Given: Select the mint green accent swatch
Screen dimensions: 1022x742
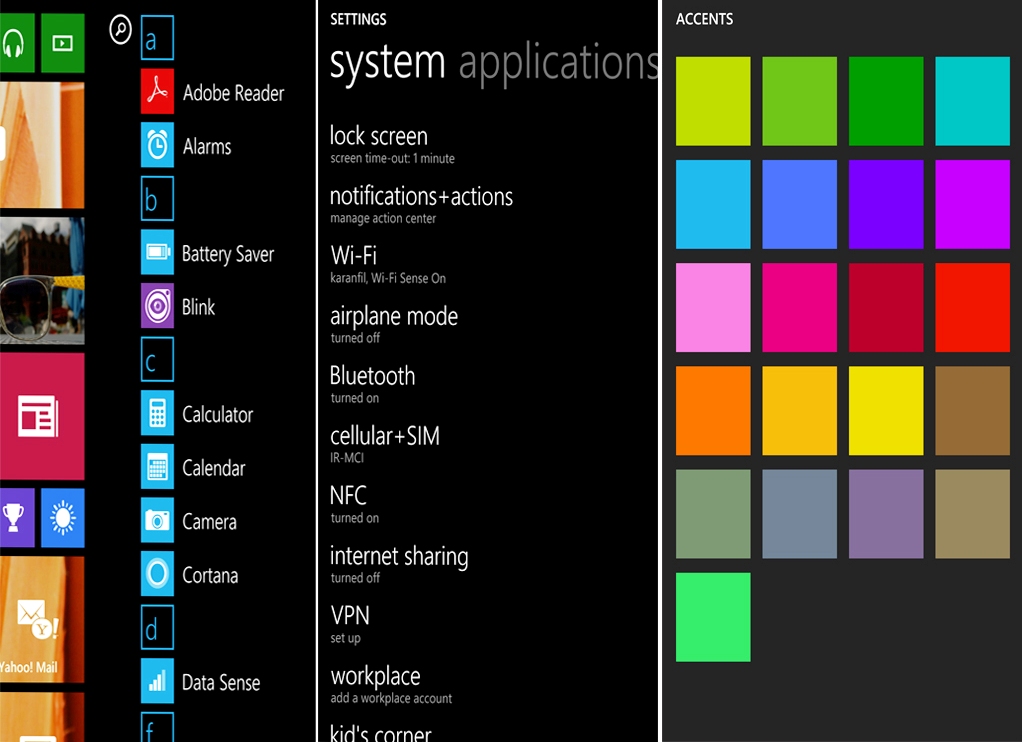Looking at the screenshot, I should [x=713, y=617].
